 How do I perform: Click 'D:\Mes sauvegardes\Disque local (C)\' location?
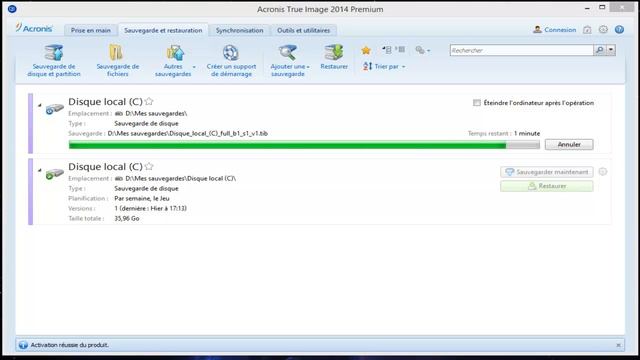click(x=180, y=178)
